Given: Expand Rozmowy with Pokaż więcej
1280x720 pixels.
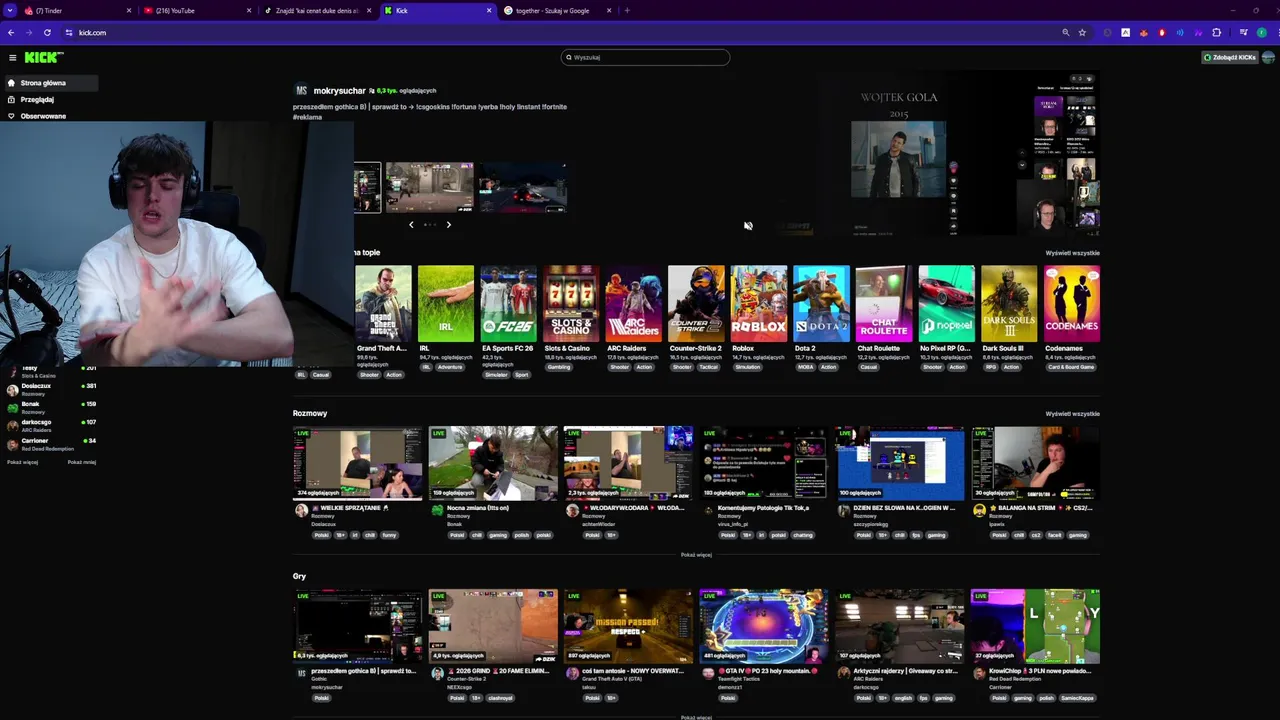Looking at the screenshot, I should (x=696, y=555).
